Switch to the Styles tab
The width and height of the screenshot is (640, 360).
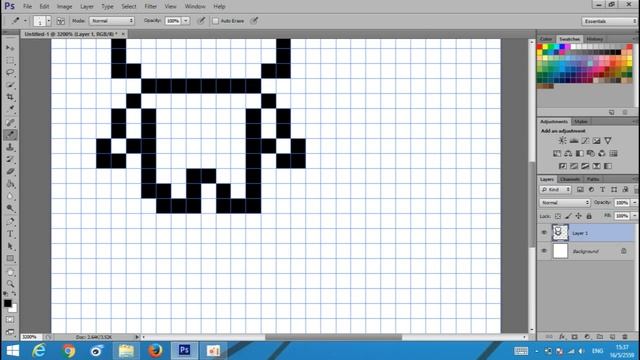tap(581, 122)
